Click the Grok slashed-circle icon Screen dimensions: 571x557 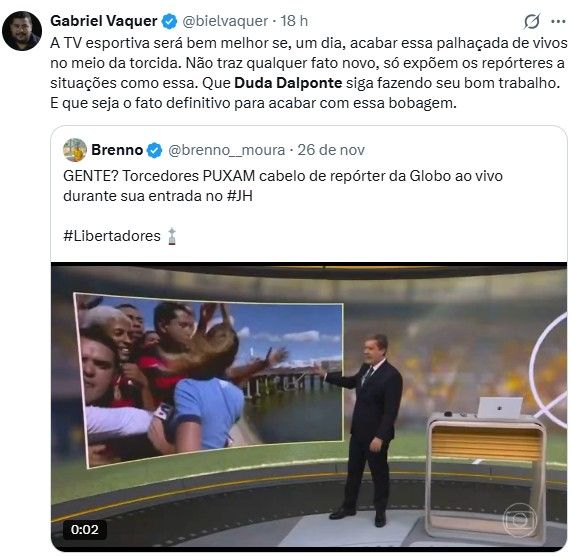click(x=532, y=21)
